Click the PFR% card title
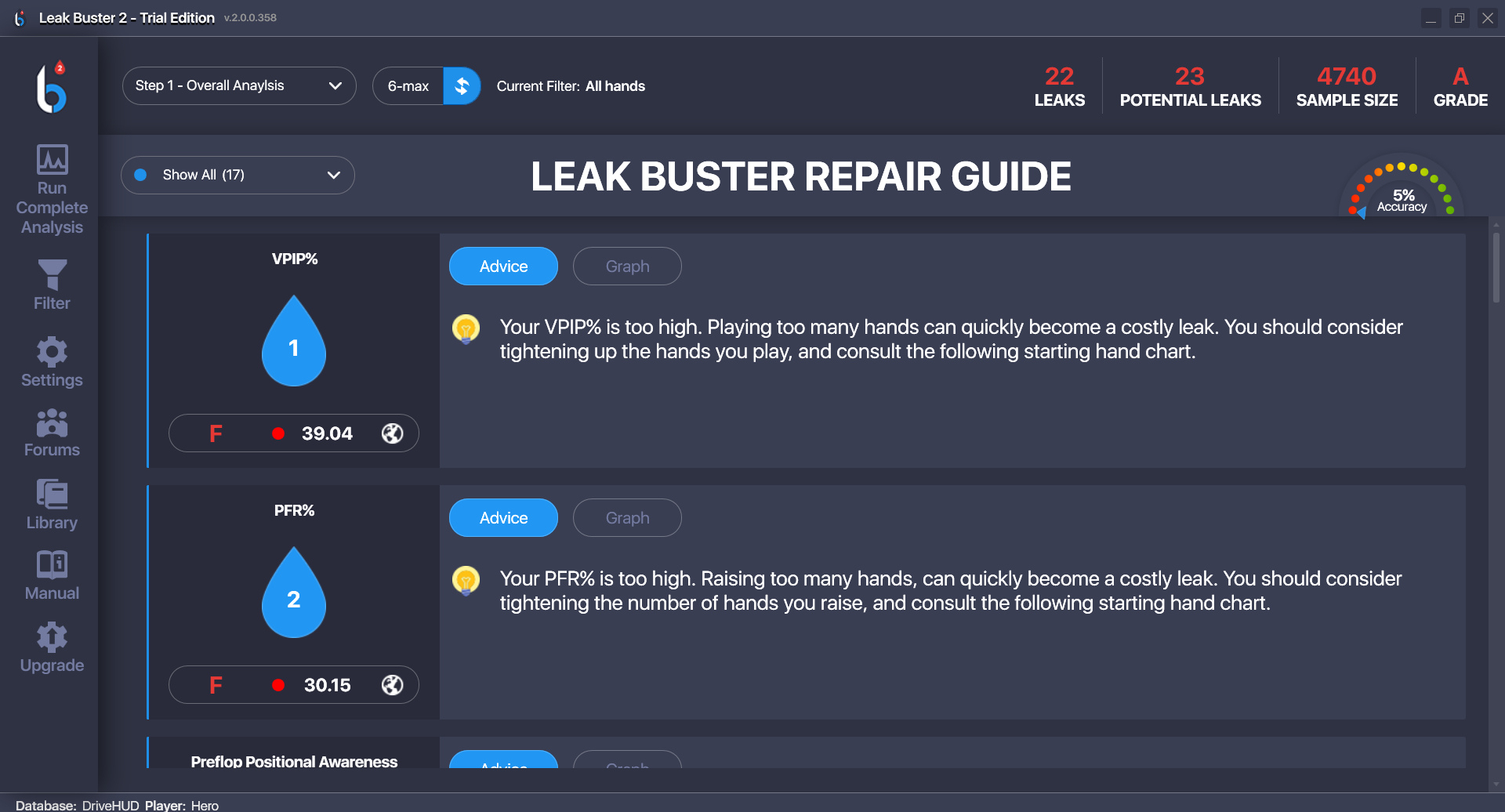The height and width of the screenshot is (812, 1505). tap(294, 510)
